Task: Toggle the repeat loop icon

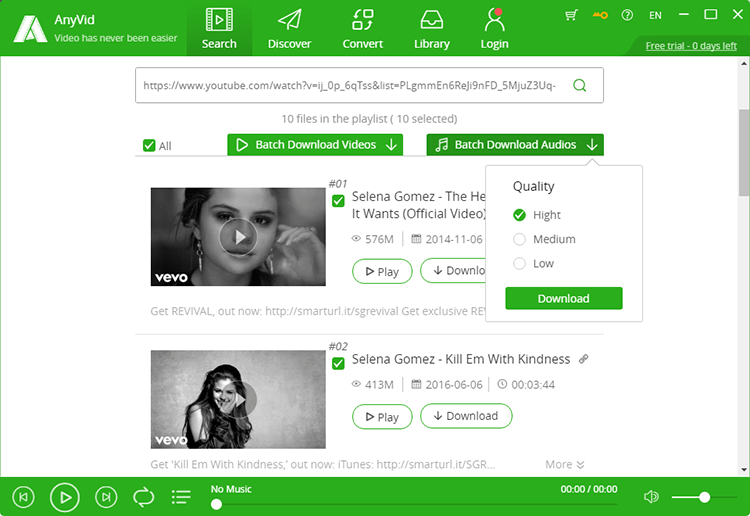Action: click(x=143, y=497)
